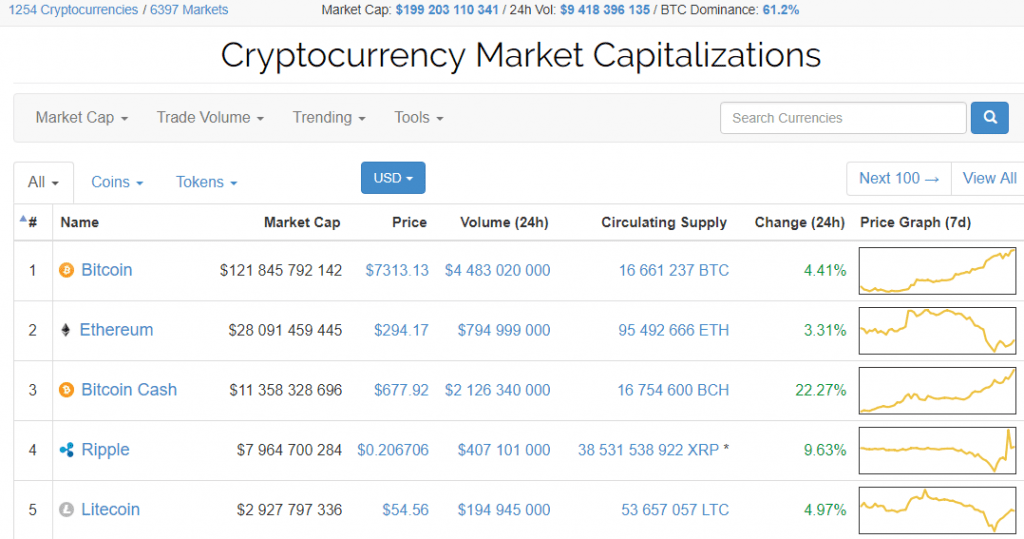Click the Litecoin logo icon
This screenshot has width=1024, height=539.
pos(67,510)
